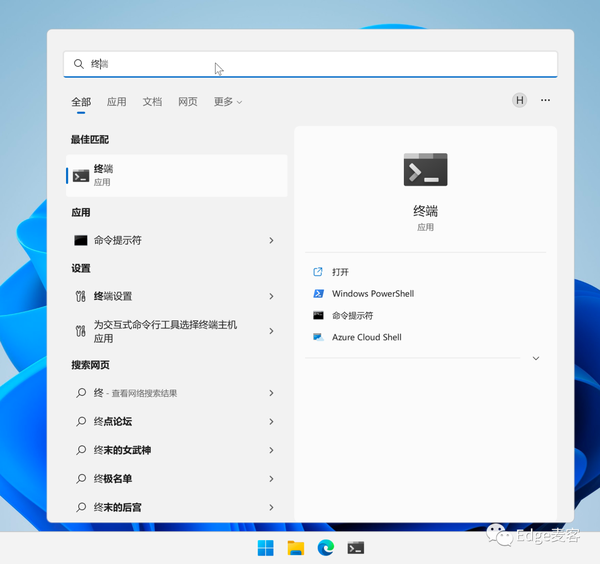
Task: Click the PowerShell icon in preview pane
Action: tap(318, 293)
